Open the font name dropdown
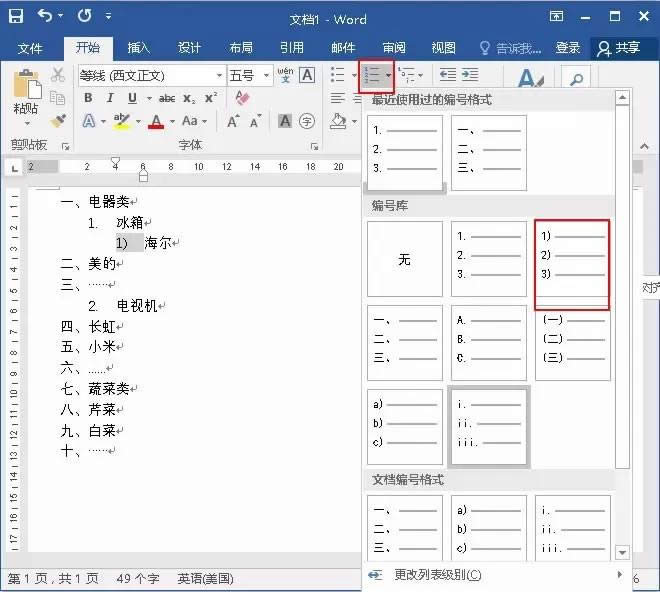This screenshot has width=660, height=592. [219, 76]
